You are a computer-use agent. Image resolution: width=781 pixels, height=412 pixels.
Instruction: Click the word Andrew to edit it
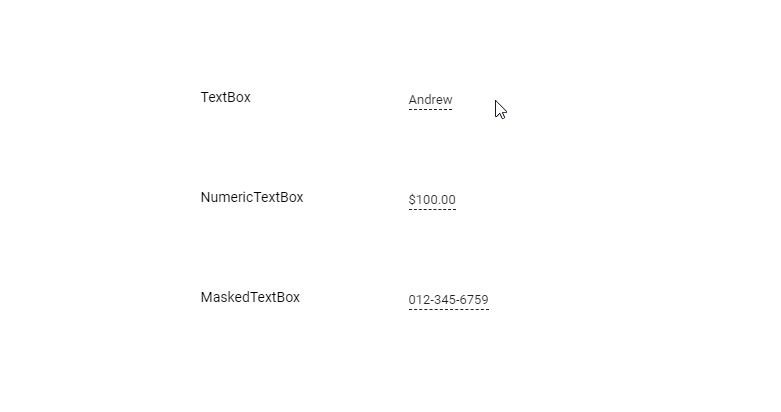click(x=430, y=100)
